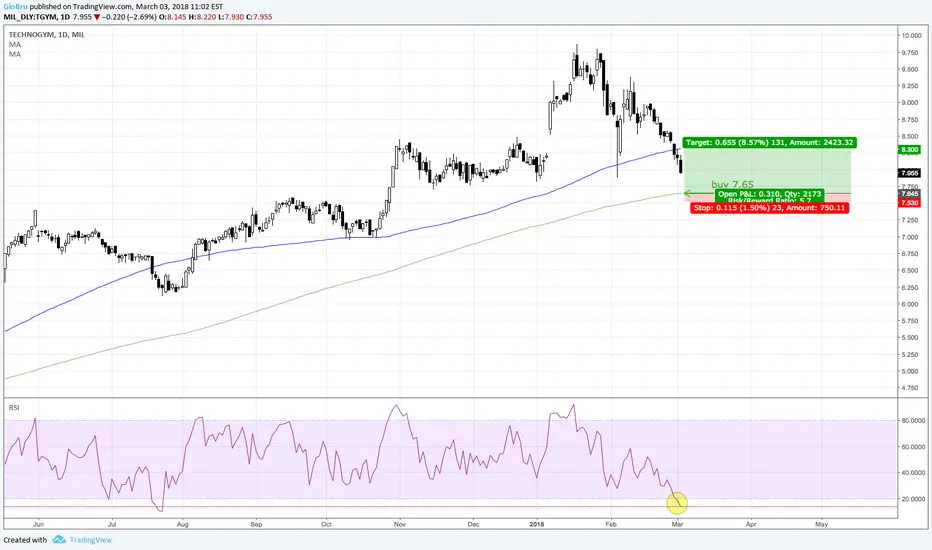Click the 7.530 red price tag
Screen dimensions: 932x550
pyautogui.click(x=909, y=203)
